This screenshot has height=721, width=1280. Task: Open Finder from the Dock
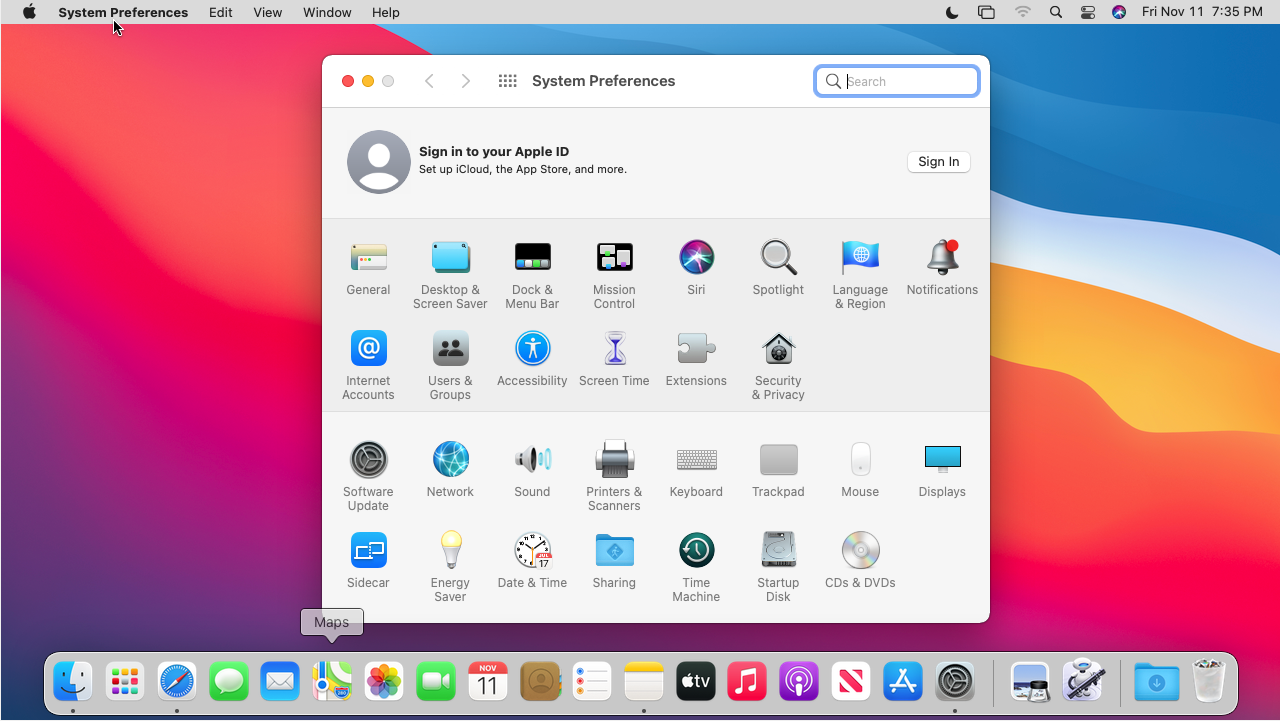coord(73,681)
